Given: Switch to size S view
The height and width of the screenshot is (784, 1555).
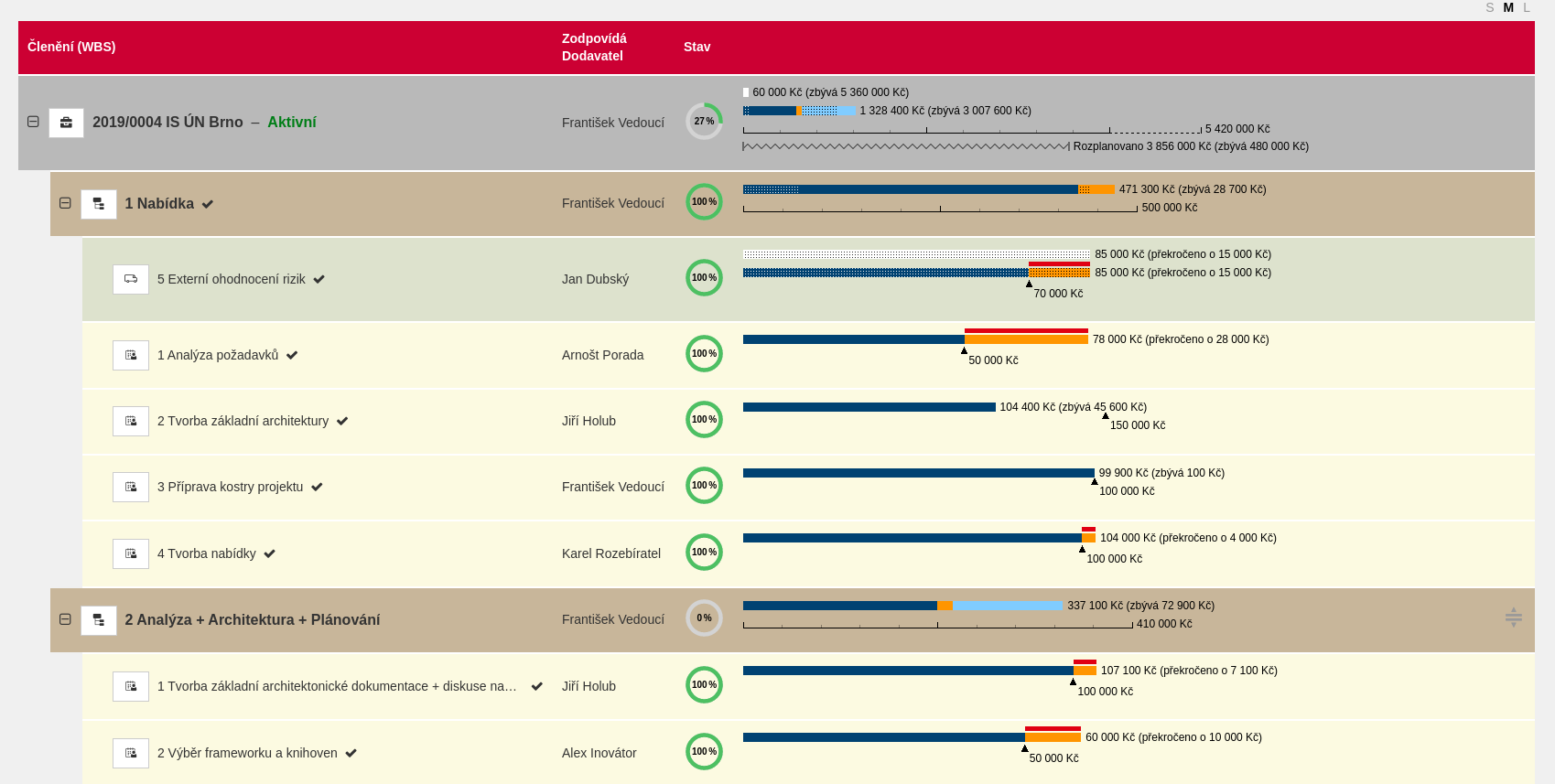Looking at the screenshot, I should click(x=1490, y=7).
